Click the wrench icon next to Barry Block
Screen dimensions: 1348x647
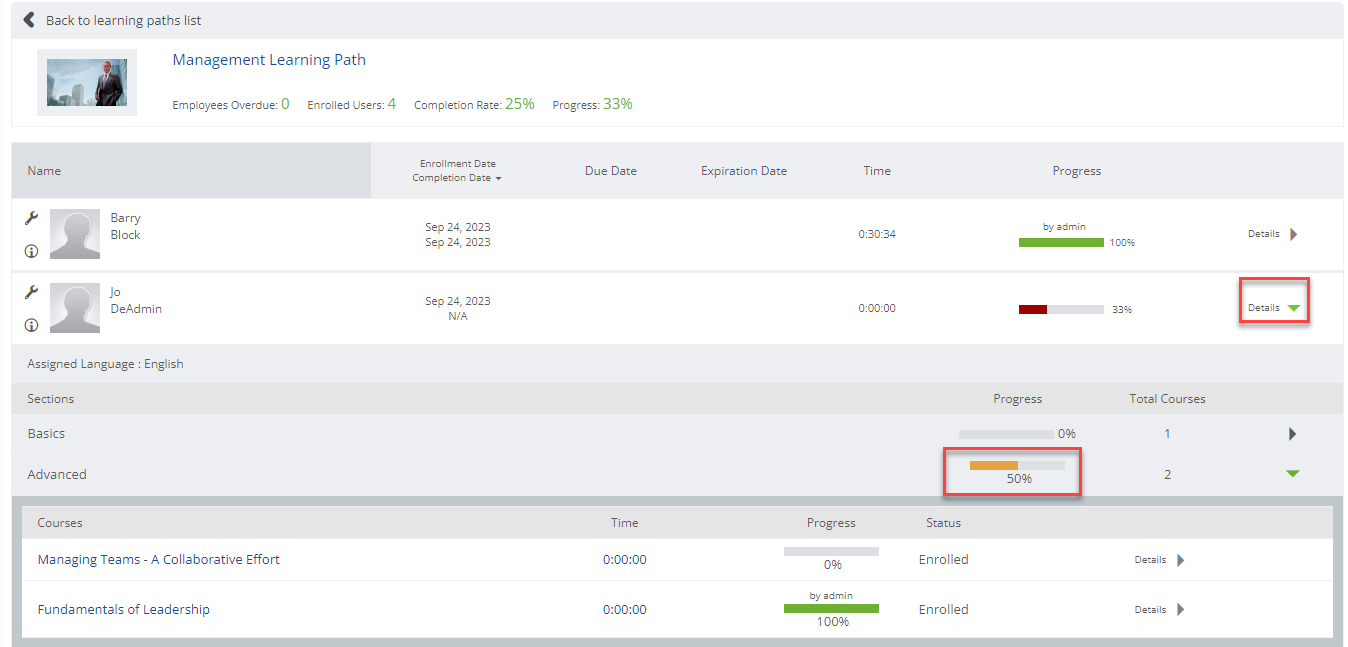point(30,216)
